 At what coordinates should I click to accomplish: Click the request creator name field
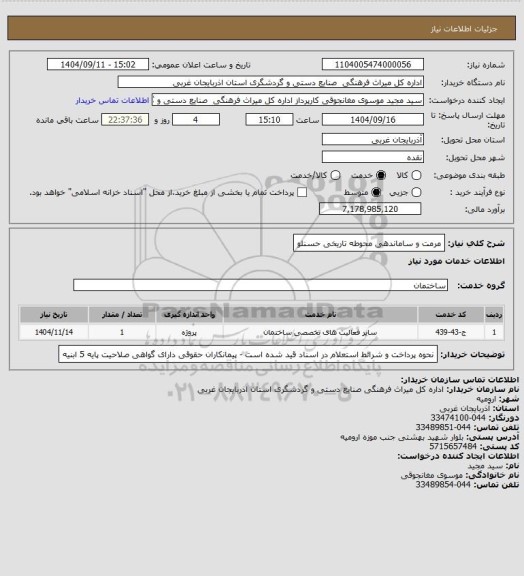pyautogui.click(x=288, y=100)
